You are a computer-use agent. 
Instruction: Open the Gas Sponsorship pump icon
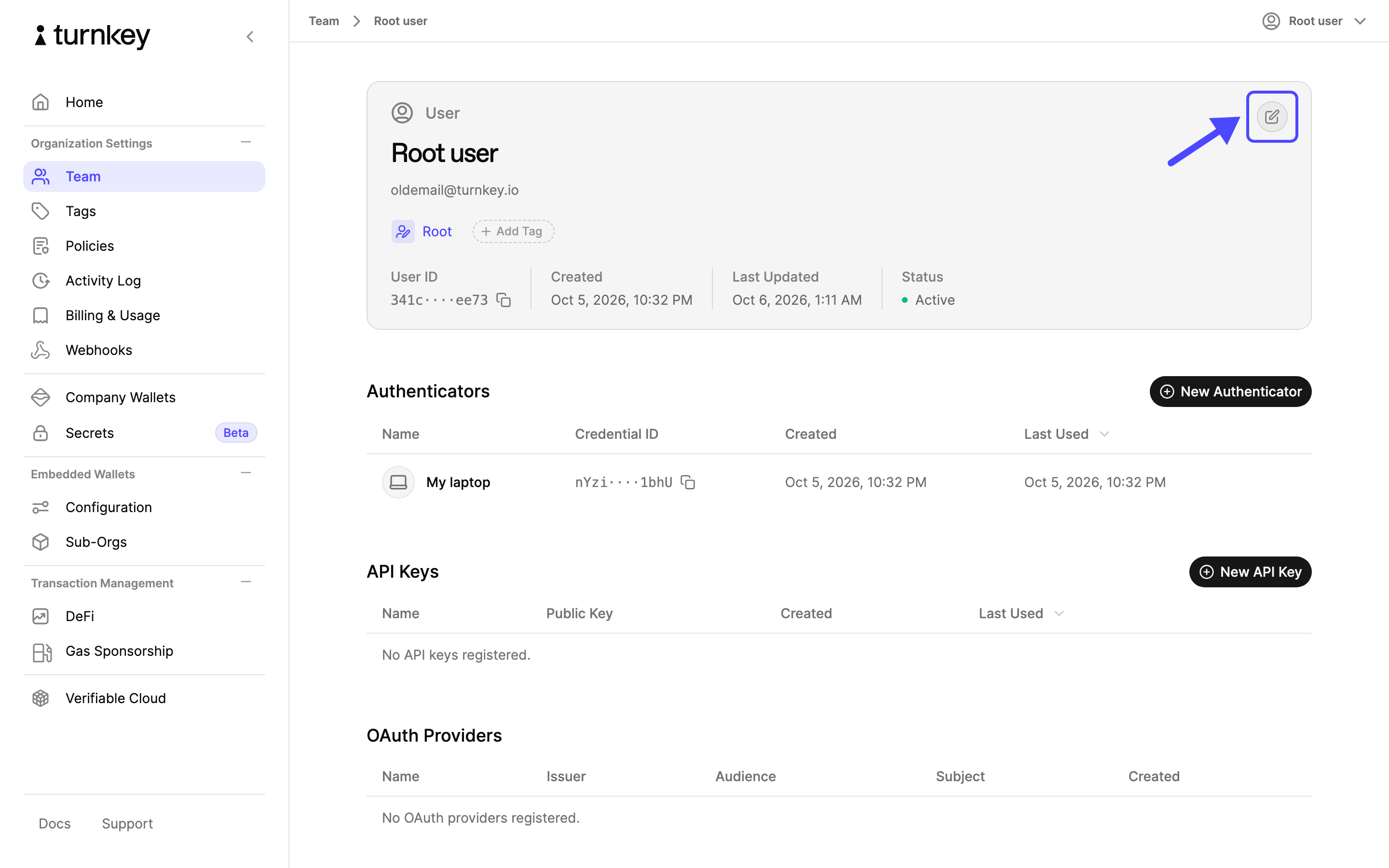[41, 652]
